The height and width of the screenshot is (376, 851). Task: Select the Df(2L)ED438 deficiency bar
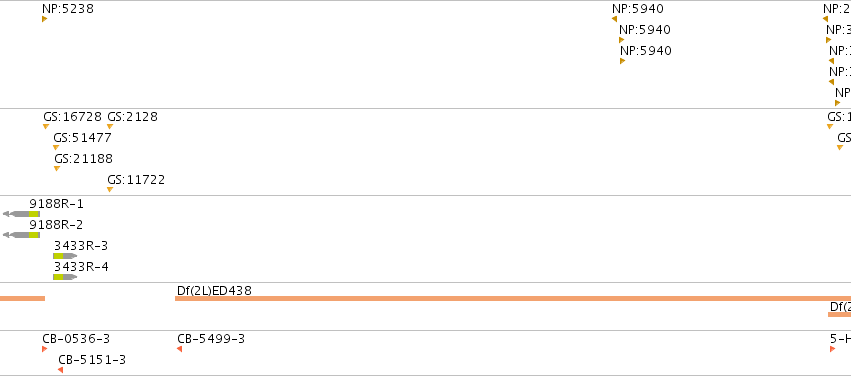point(513,298)
